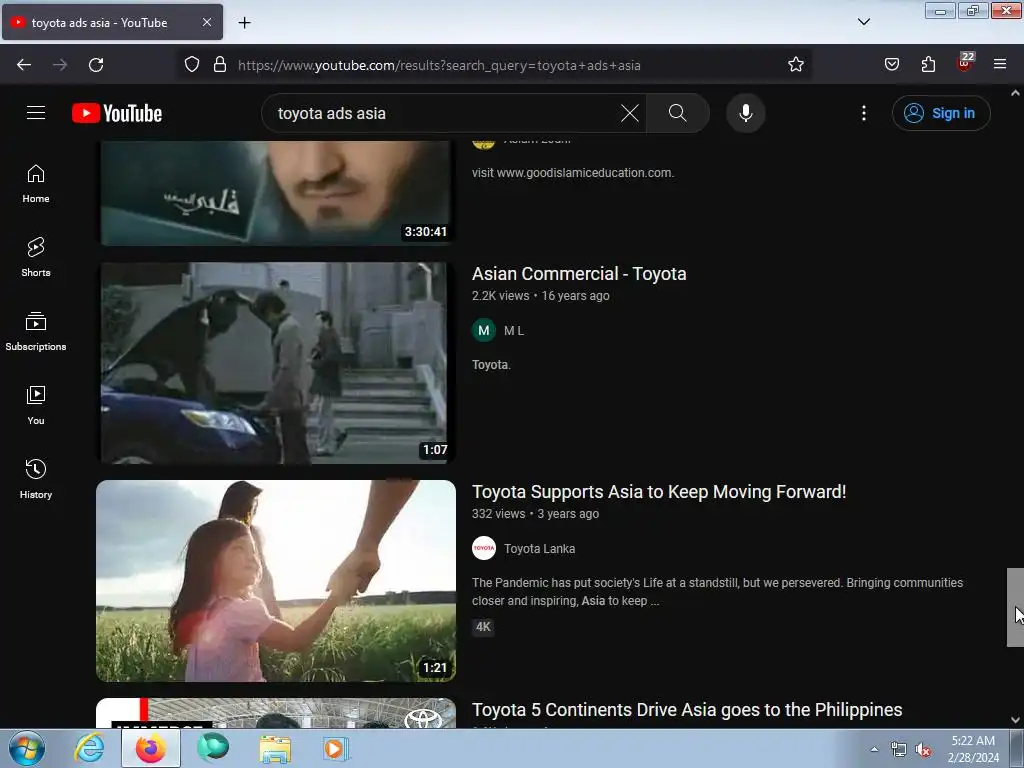1024x768 pixels.
Task: Open Toyota Supports Asia video title
Action: (x=658, y=492)
